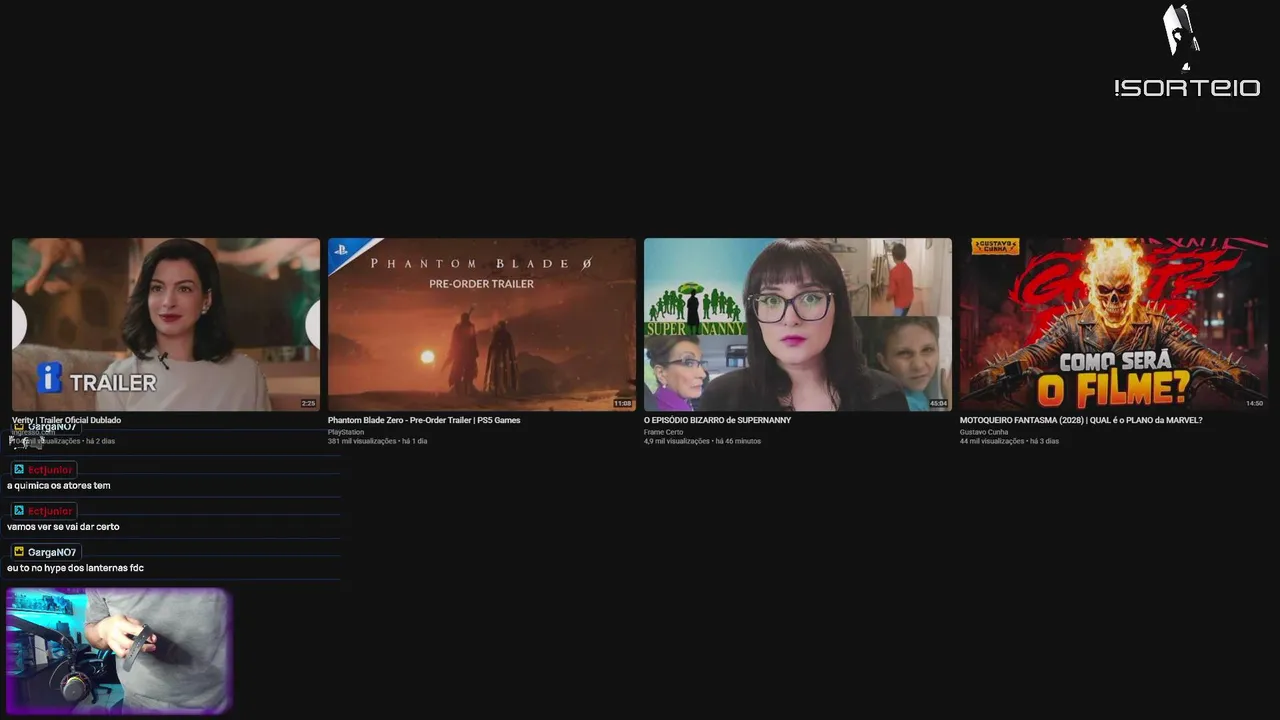
Task: Click the previous arrow on the Verity thumbnail
Action: 18,324
